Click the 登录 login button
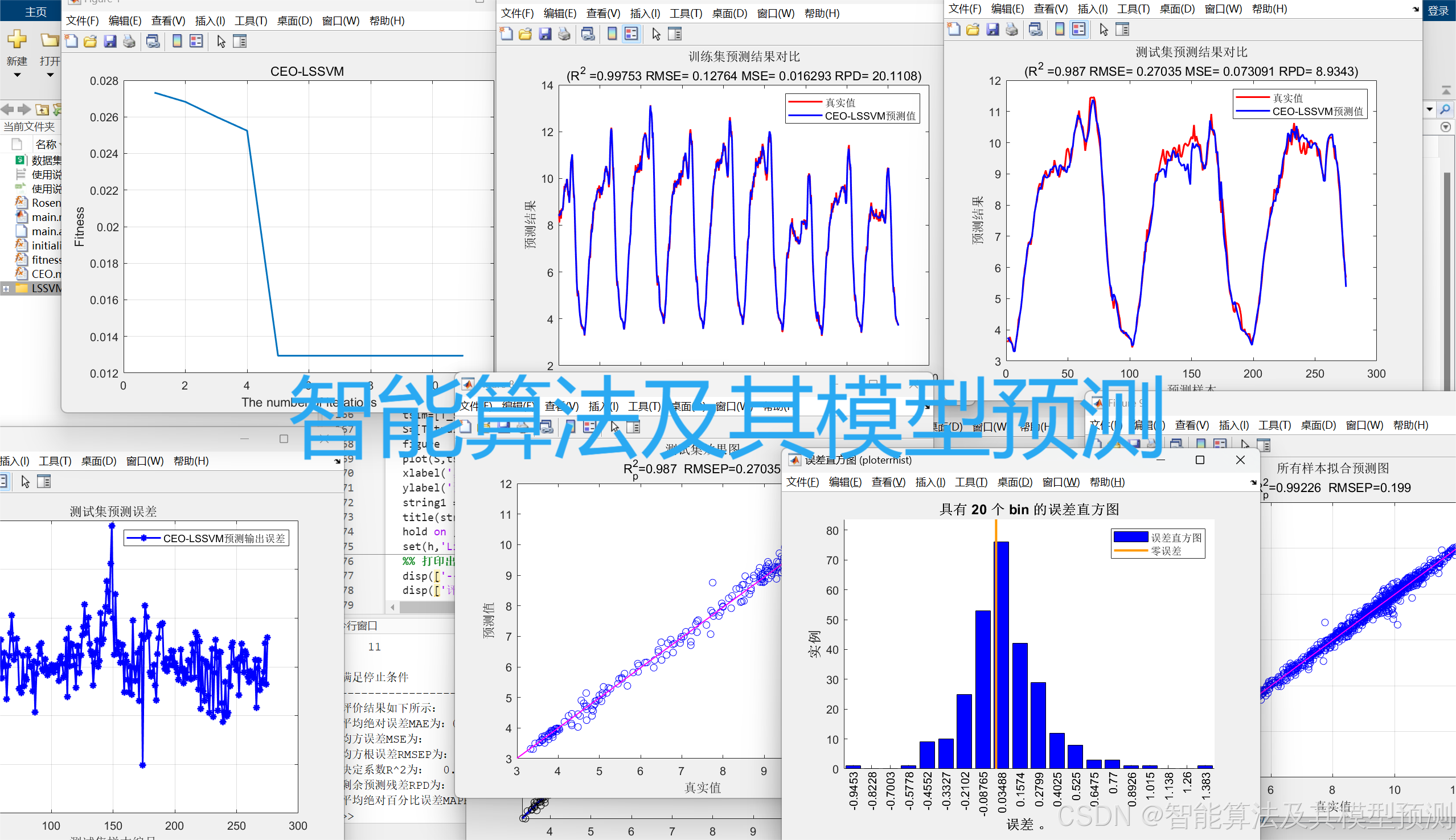The height and width of the screenshot is (840, 1456). point(1438,10)
